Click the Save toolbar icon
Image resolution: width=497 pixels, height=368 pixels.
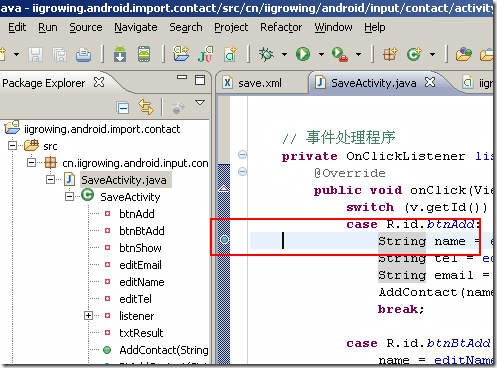pos(35,54)
